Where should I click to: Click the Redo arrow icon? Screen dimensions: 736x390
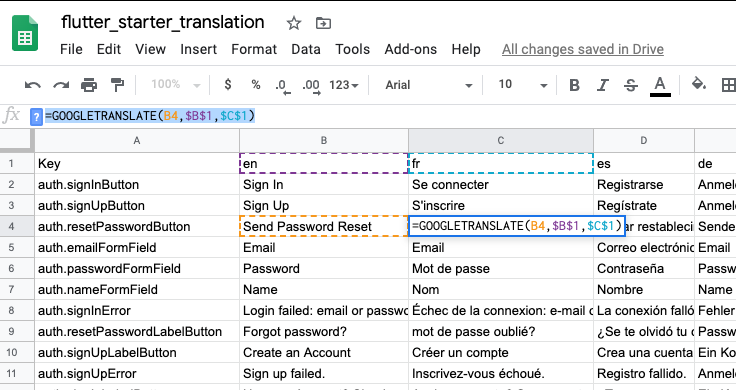click(x=61, y=85)
